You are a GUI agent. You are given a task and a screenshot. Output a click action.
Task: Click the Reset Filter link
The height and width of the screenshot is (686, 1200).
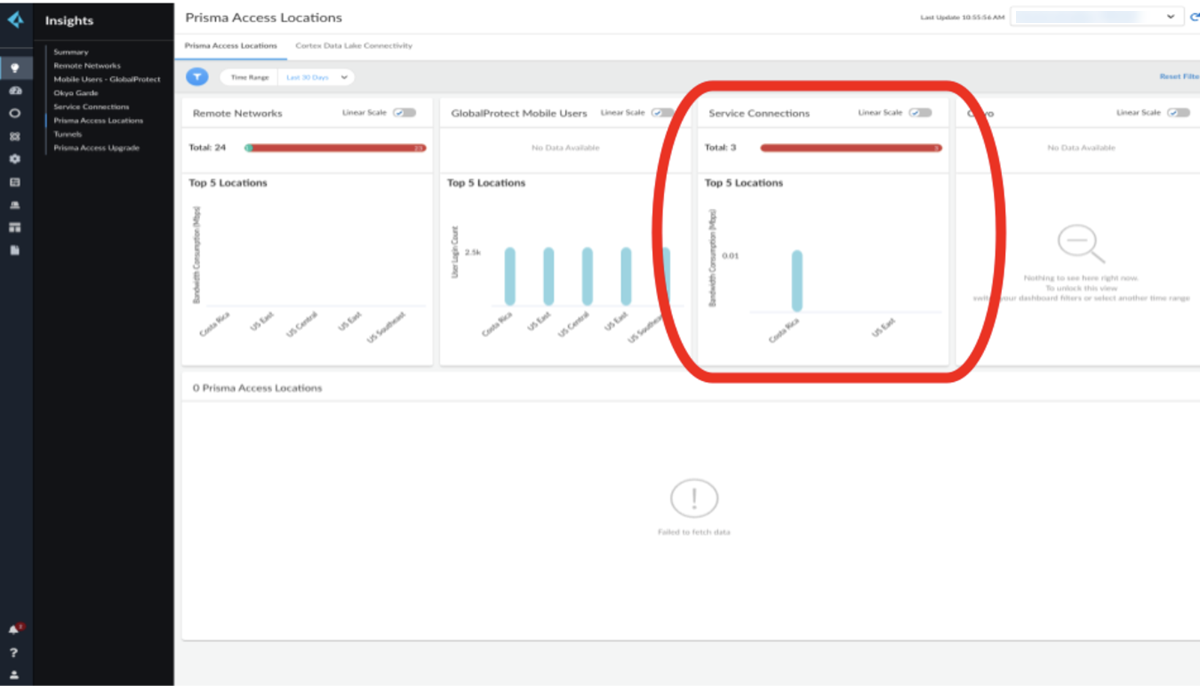point(1178,77)
